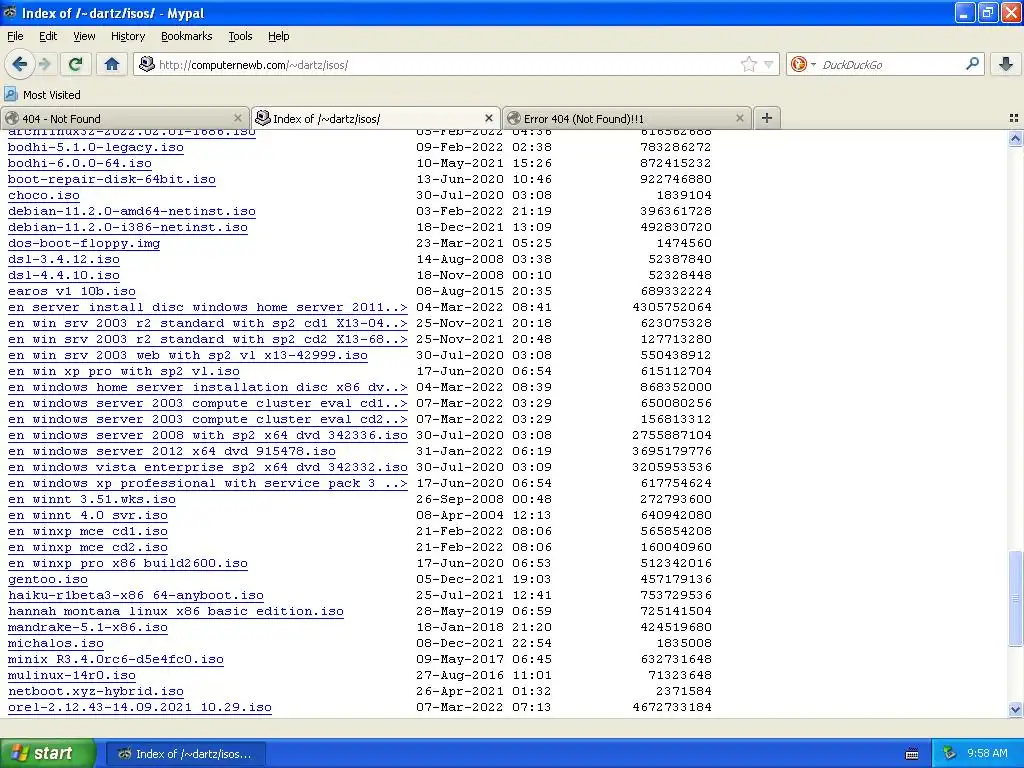Close the 404 - Not Found tab
Image resolution: width=1024 pixels, height=768 pixels.
click(x=238, y=118)
